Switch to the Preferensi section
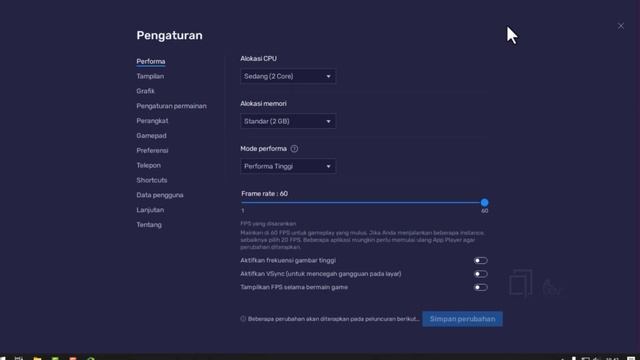The width and height of the screenshot is (640, 360). click(152, 151)
